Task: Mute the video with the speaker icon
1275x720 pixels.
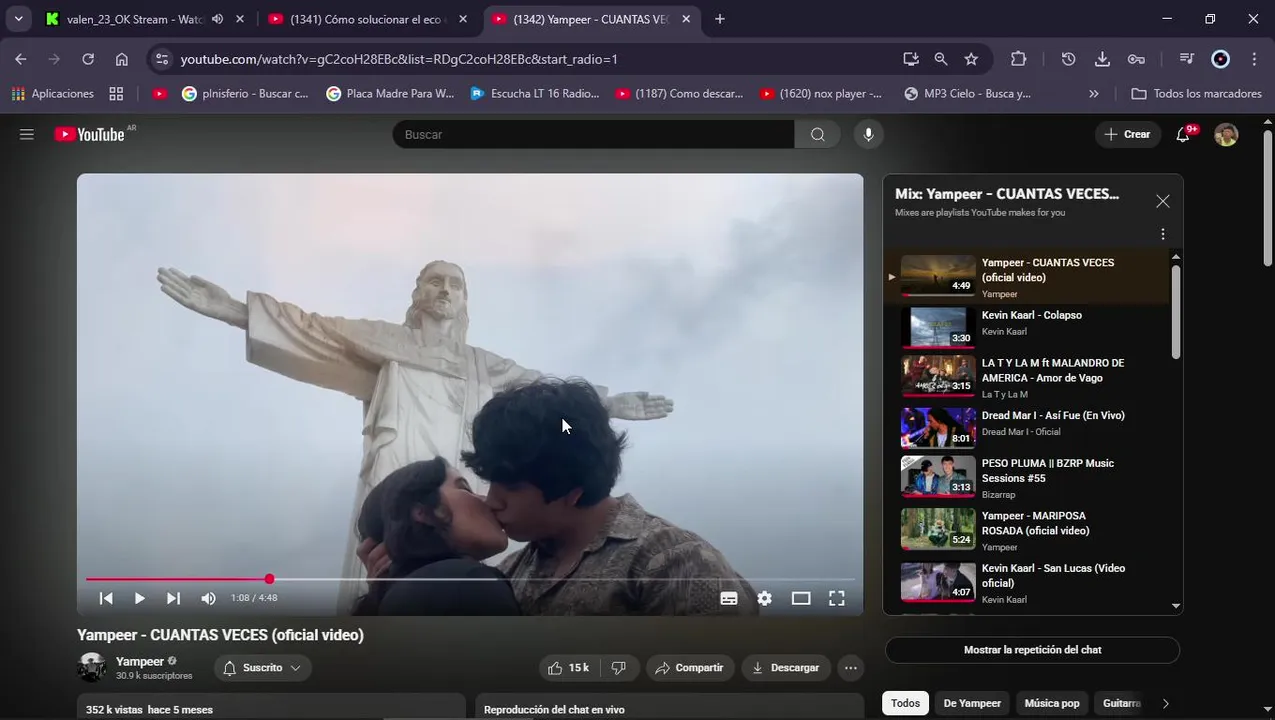Action: 208,598
